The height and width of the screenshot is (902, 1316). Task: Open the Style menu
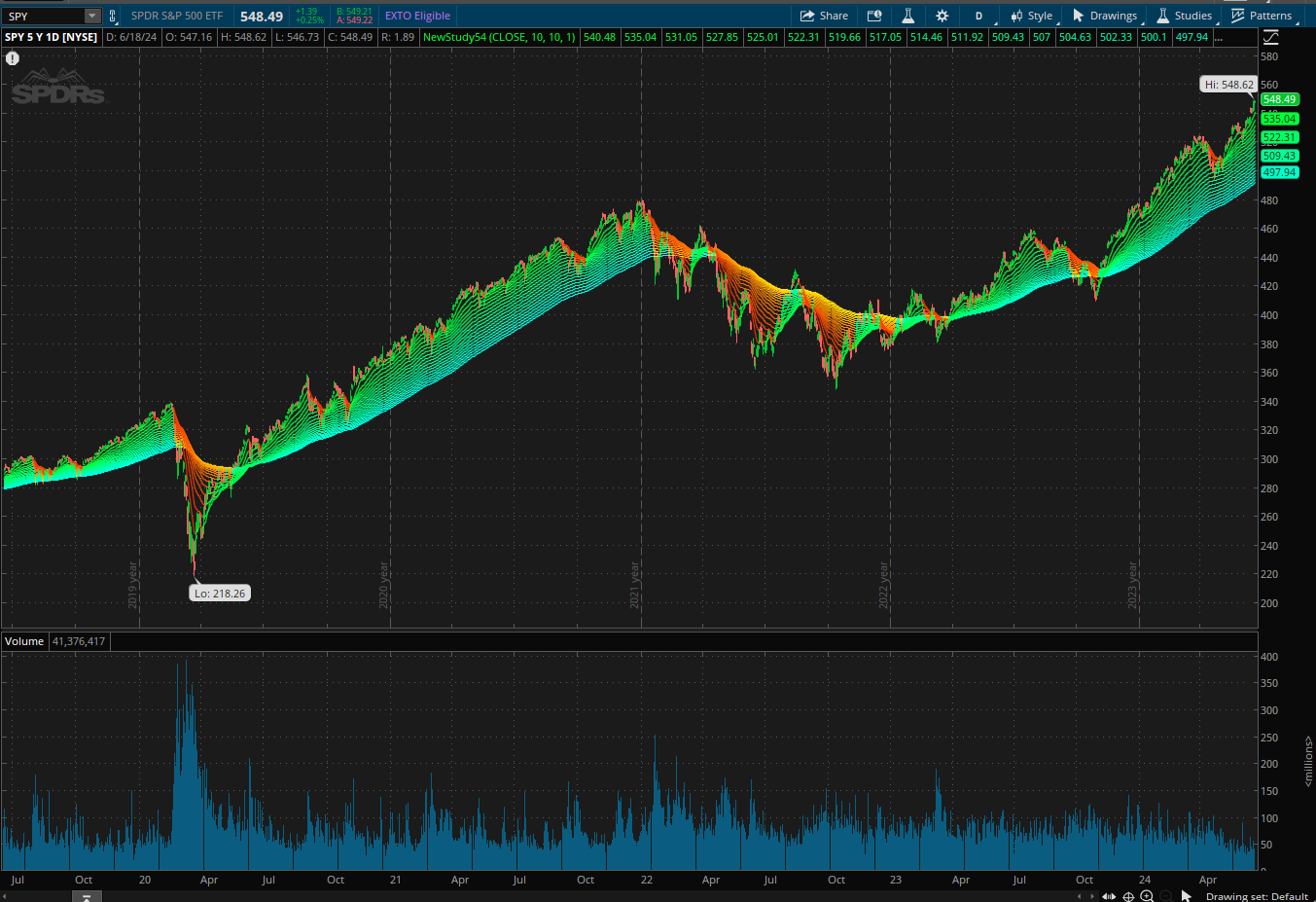(1031, 16)
